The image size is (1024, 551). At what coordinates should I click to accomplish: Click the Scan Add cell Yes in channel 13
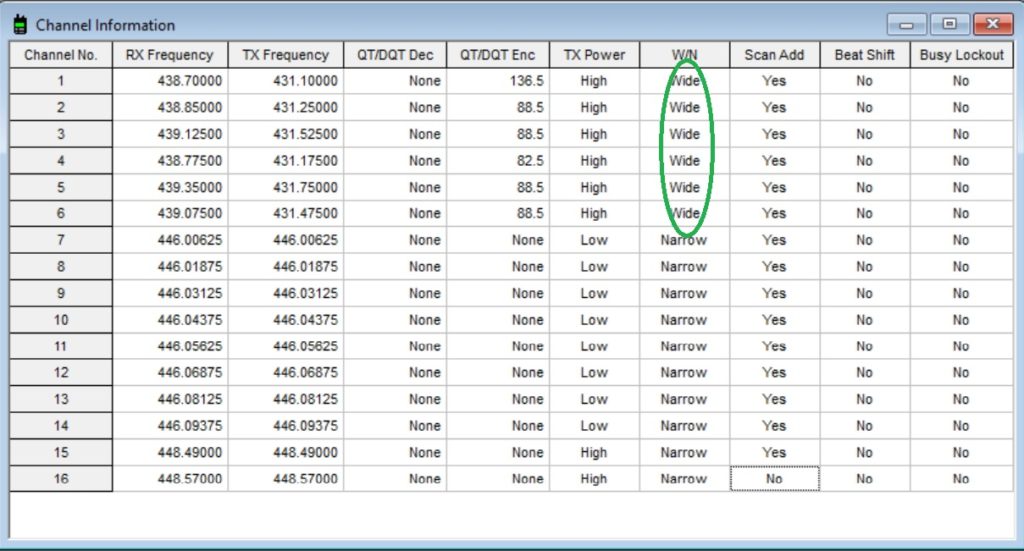[775, 399]
